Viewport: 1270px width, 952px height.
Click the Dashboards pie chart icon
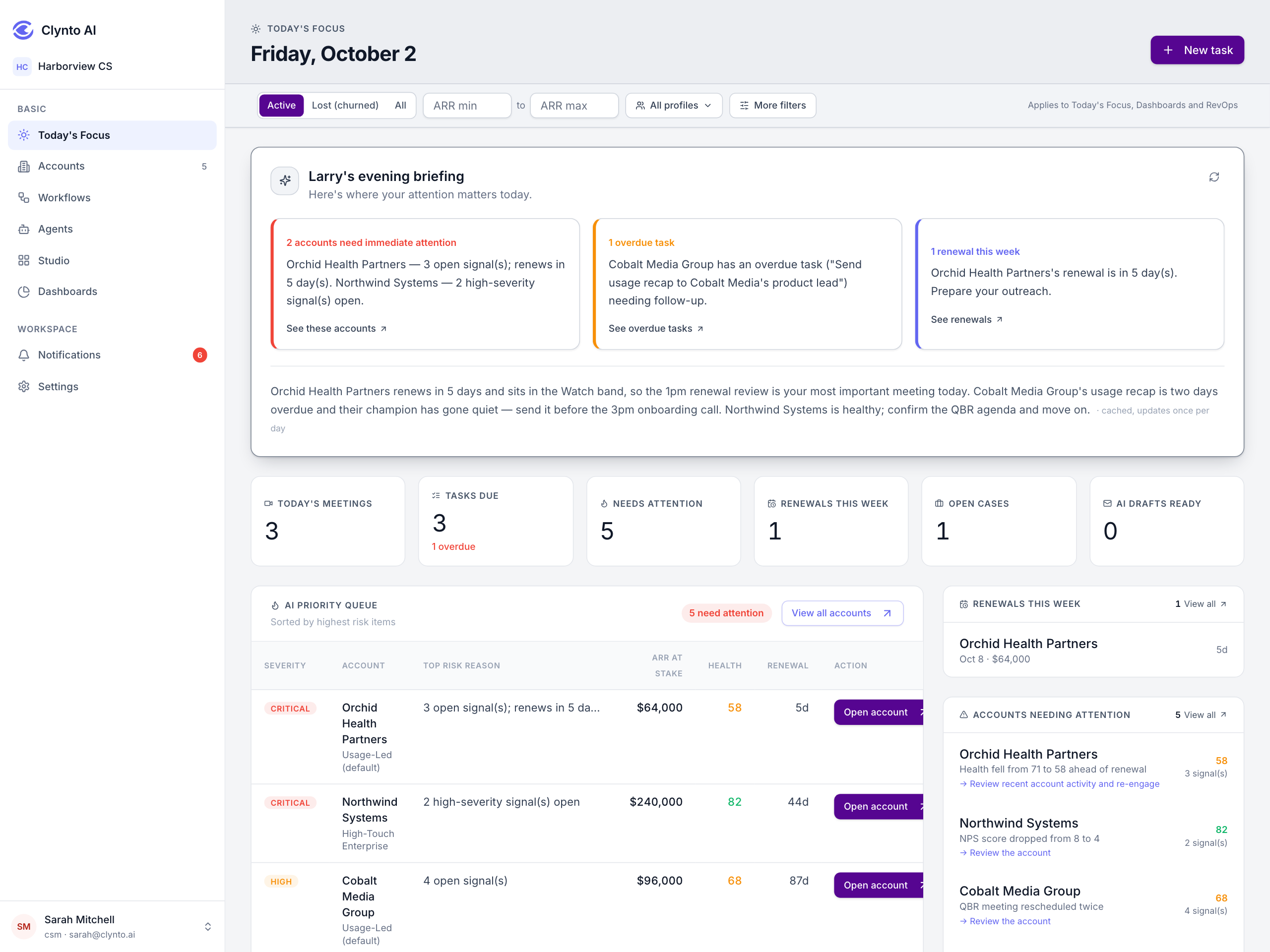(23, 292)
